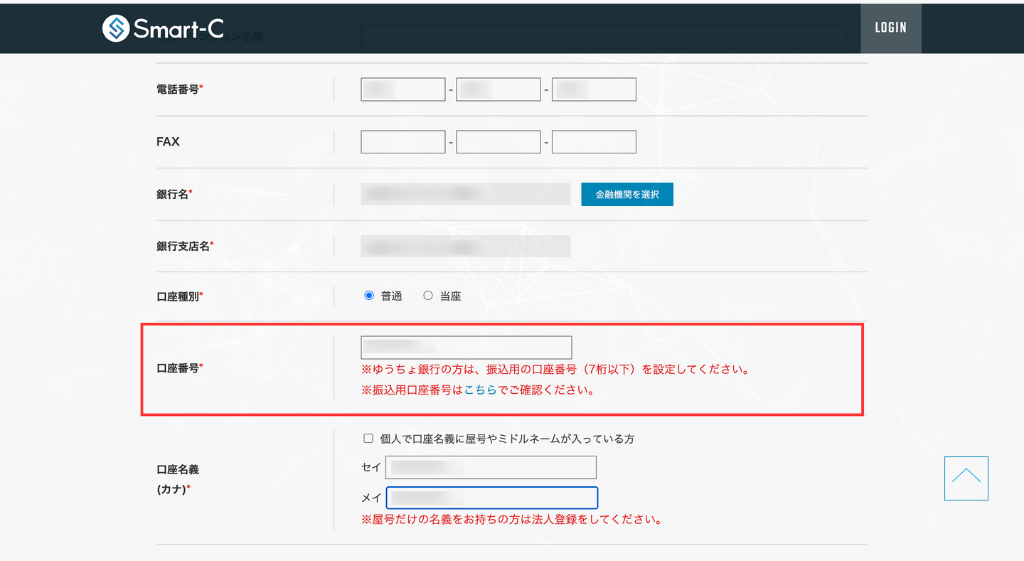Viewport: 1024px width, 561px height.
Task: Click the 銀行支店名 field
Action: (x=466, y=246)
